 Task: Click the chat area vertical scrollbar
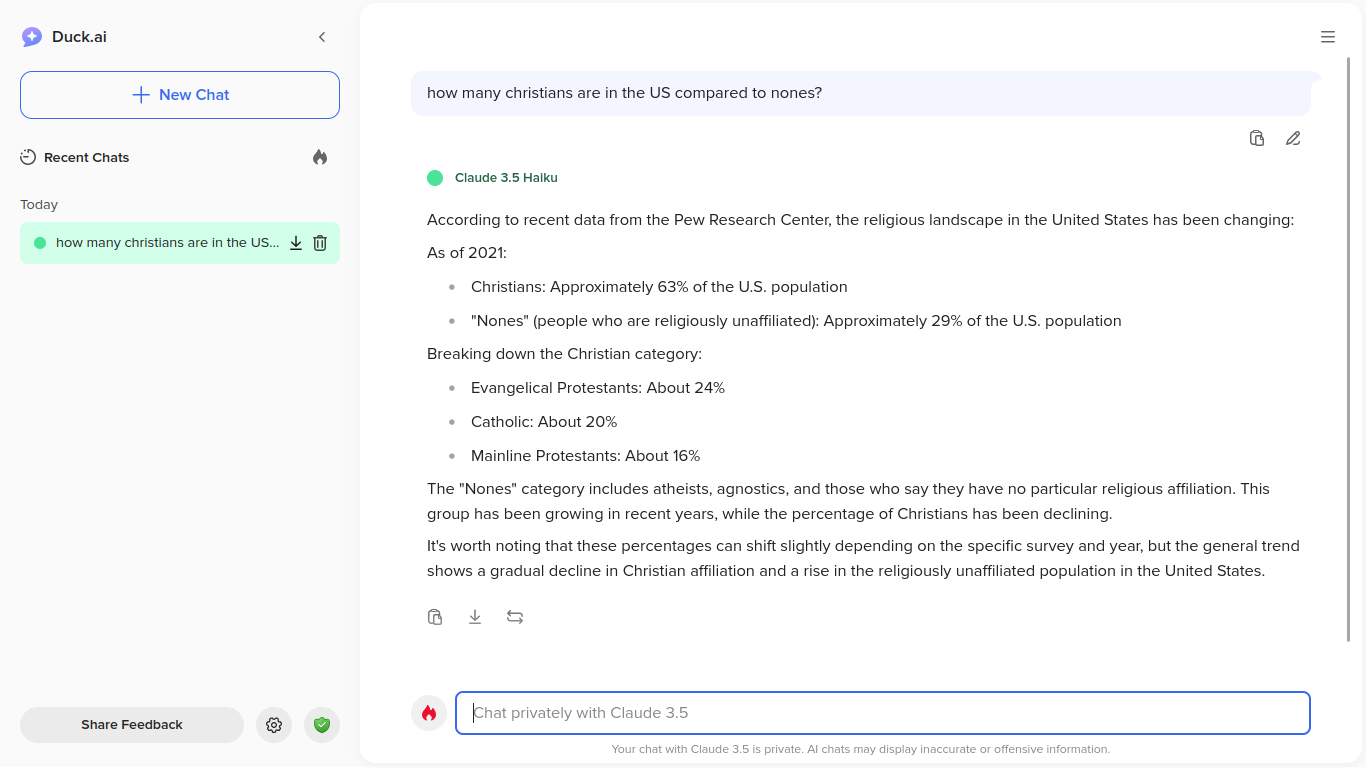click(1349, 350)
